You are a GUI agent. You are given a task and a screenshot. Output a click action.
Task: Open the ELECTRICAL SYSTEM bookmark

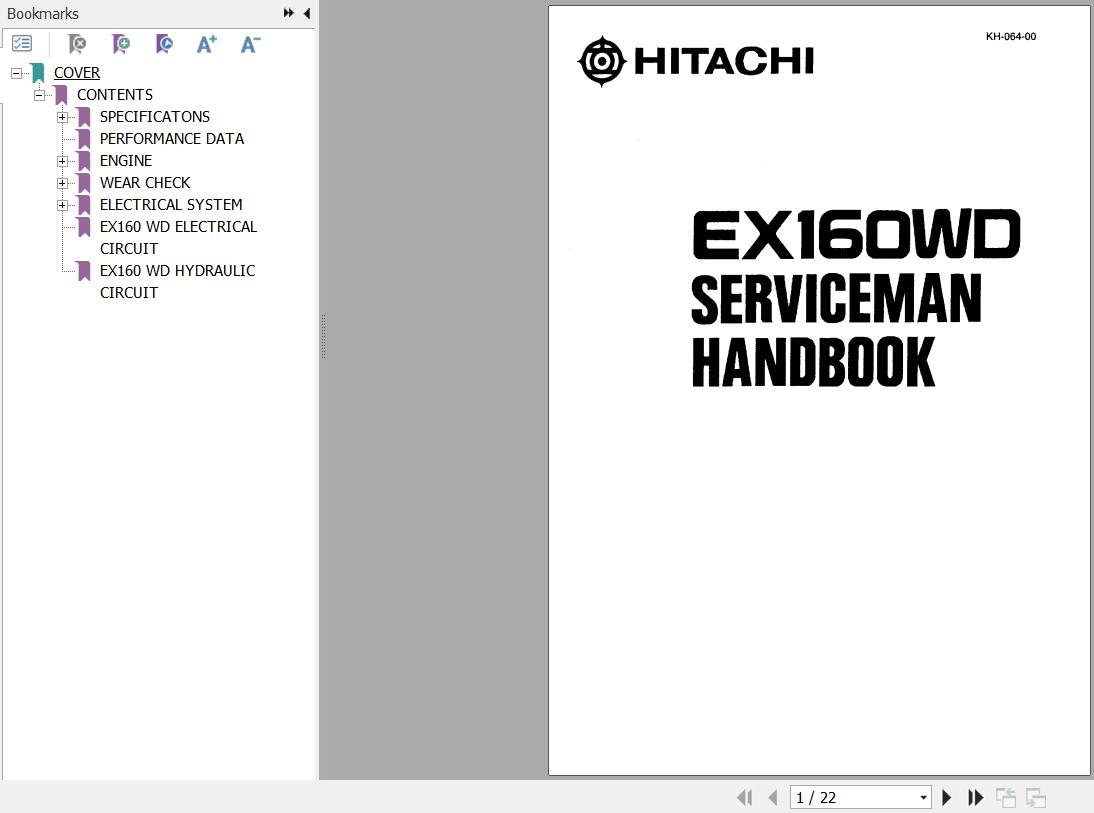click(x=171, y=204)
